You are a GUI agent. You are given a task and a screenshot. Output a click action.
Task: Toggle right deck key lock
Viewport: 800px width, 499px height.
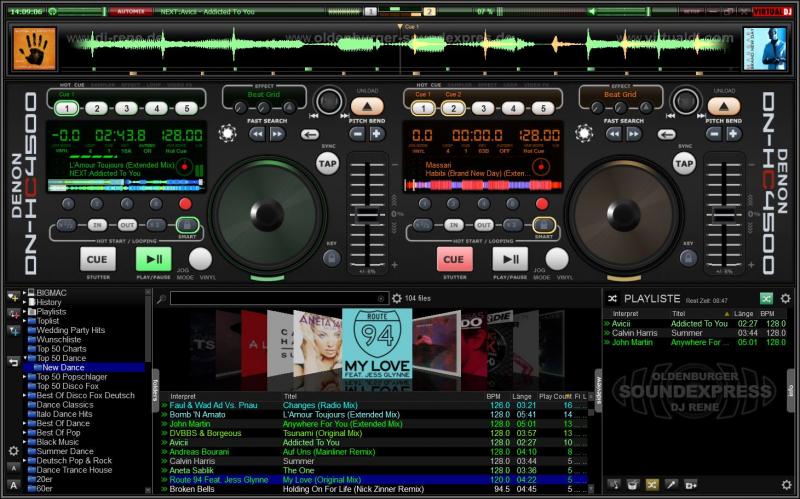tap(688, 258)
